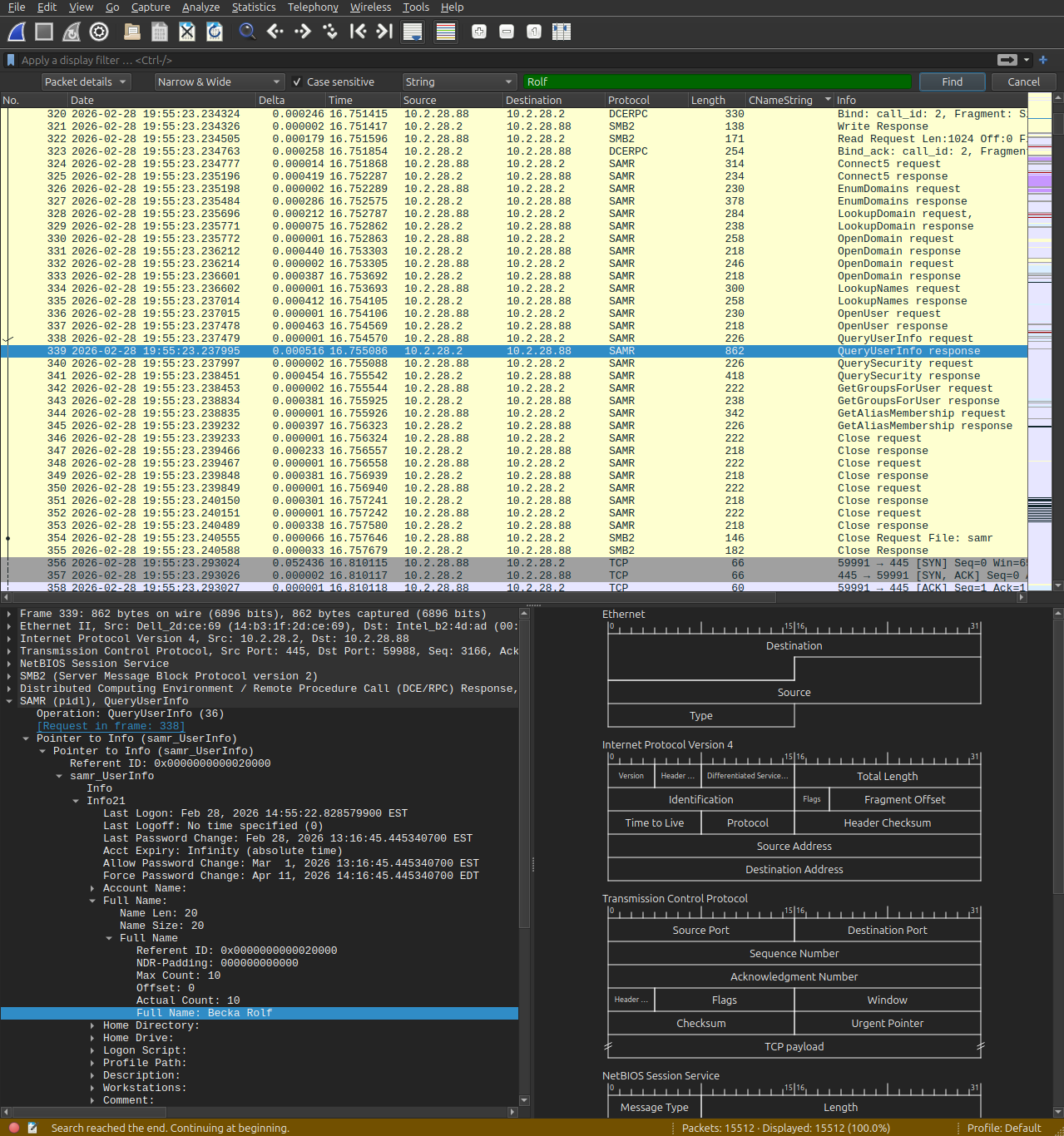Open capture options gear icon

pyautogui.click(x=99, y=32)
